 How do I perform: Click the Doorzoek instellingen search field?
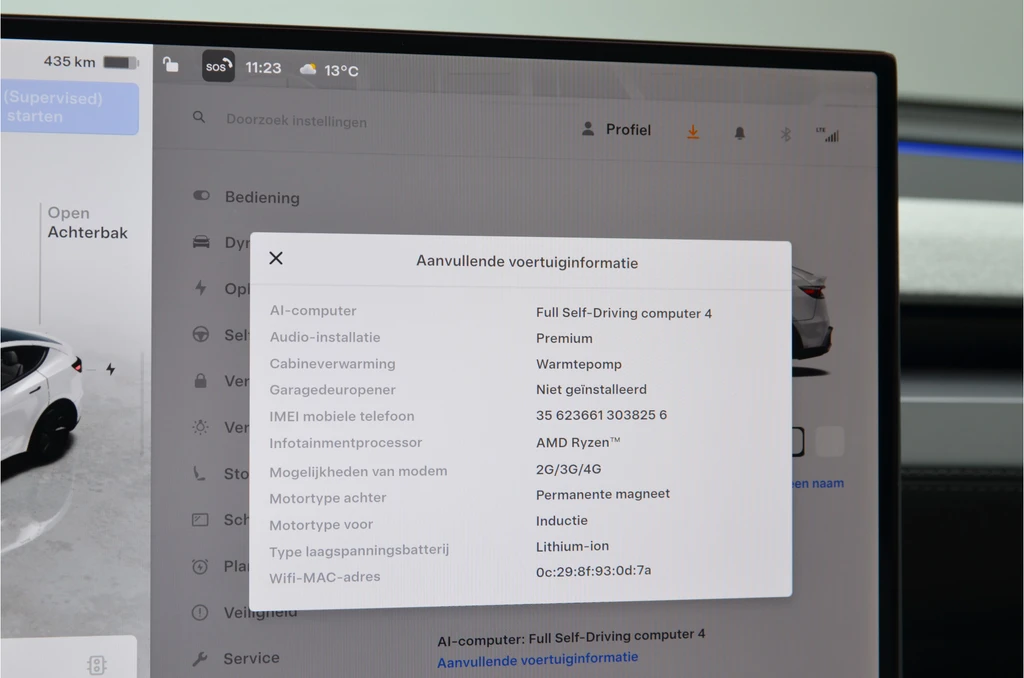point(296,121)
